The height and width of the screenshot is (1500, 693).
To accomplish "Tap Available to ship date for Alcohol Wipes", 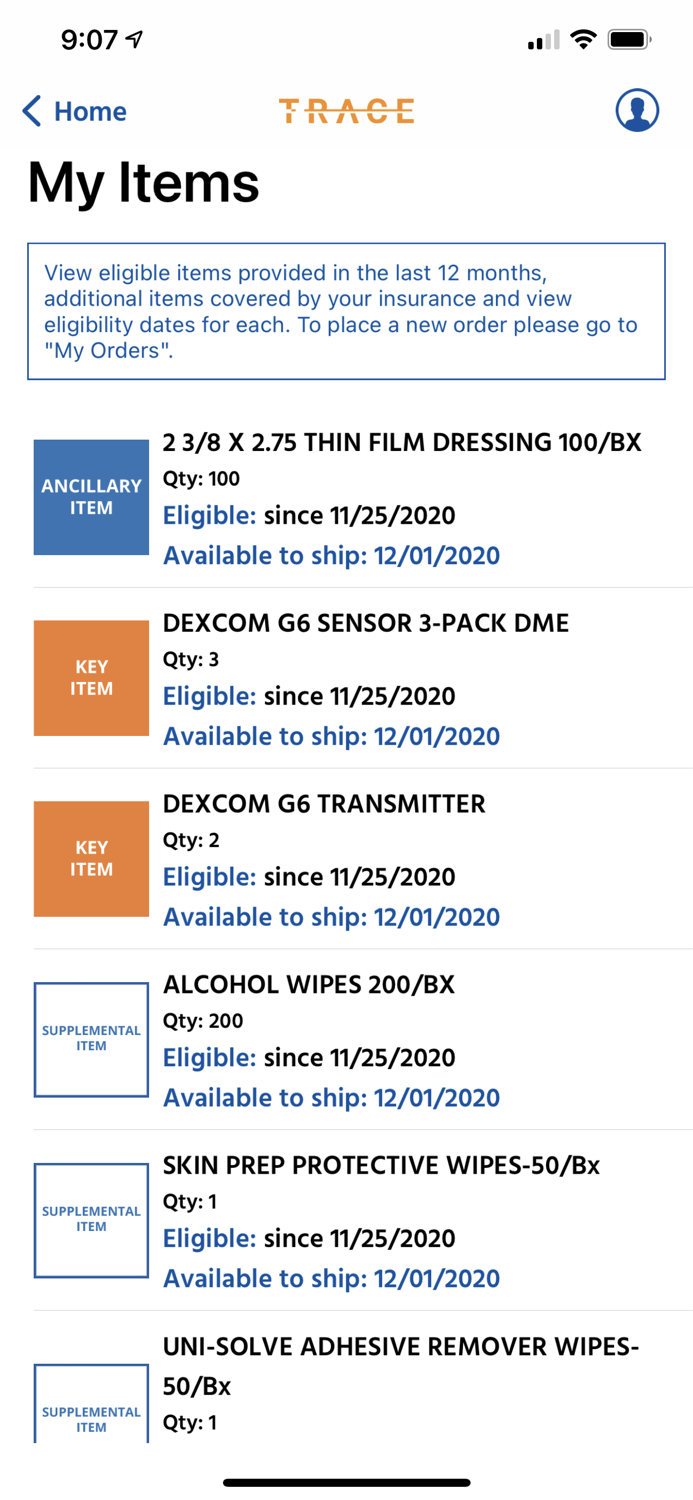I will [x=331, y=1098].
